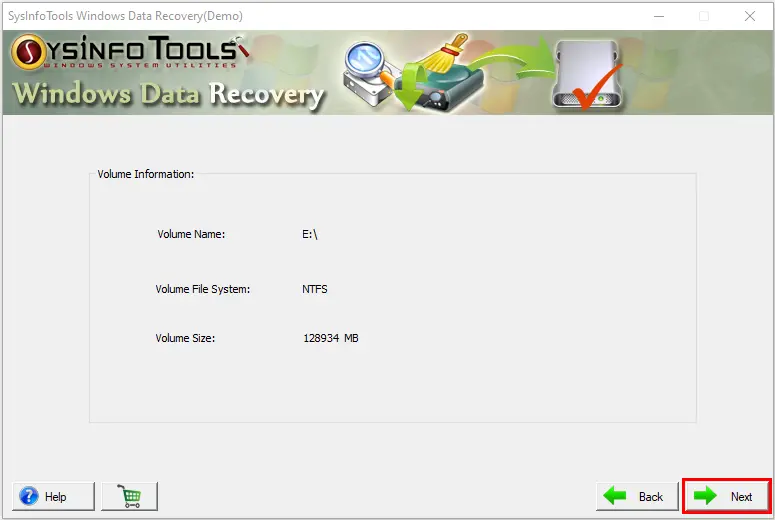Screen dimensions: 775x520
Task: Select the NTFS file system value
Action: tap(314, 289)
